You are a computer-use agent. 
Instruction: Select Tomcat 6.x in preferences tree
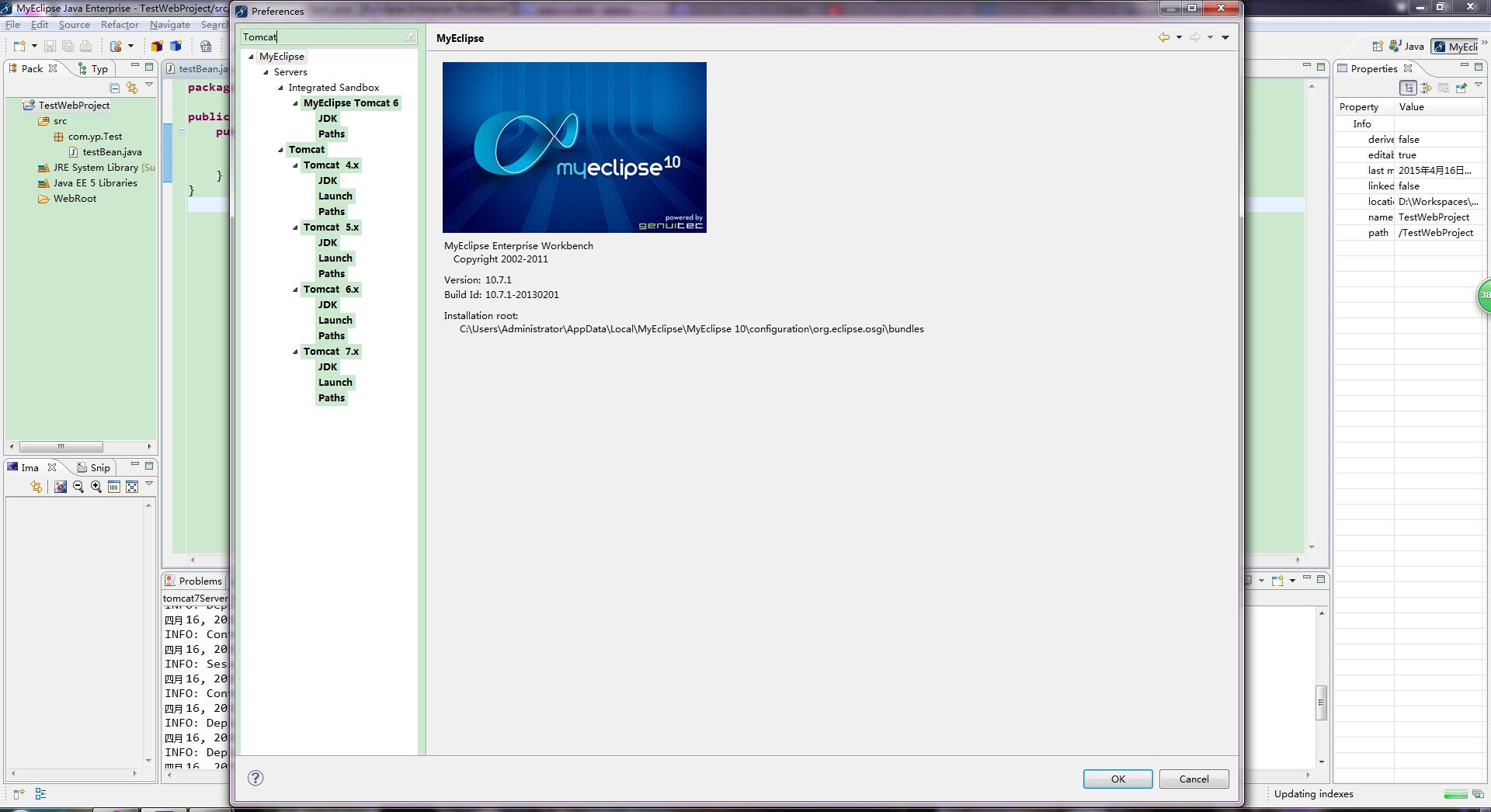pos(331,290)
